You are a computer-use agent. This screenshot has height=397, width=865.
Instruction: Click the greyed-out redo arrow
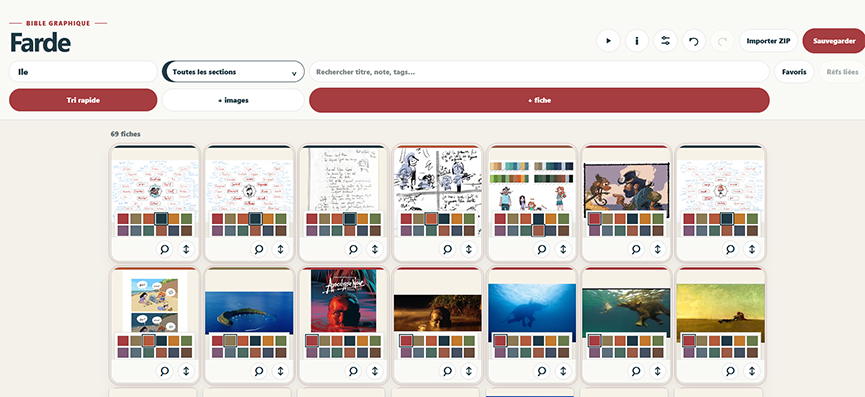tap(723, 41)
